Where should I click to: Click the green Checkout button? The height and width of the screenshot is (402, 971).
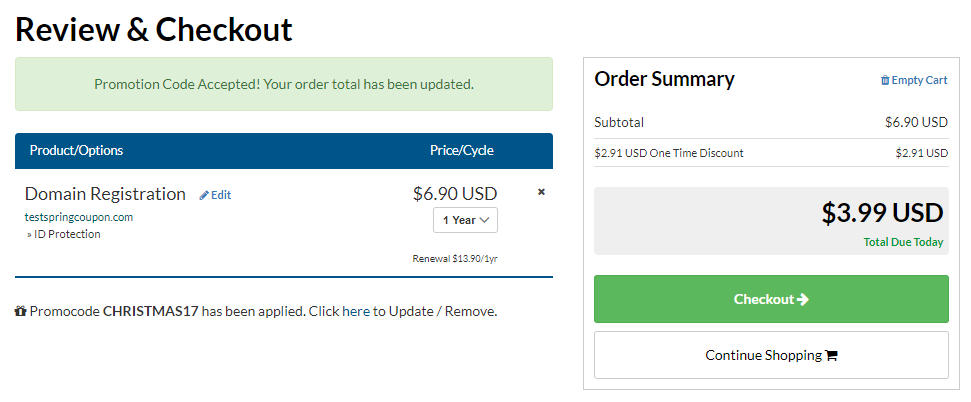click(x=771, y=299)
